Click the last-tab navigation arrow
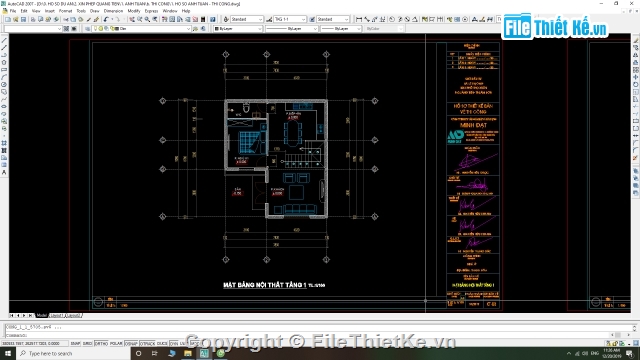640x360 pixels. 30,316
